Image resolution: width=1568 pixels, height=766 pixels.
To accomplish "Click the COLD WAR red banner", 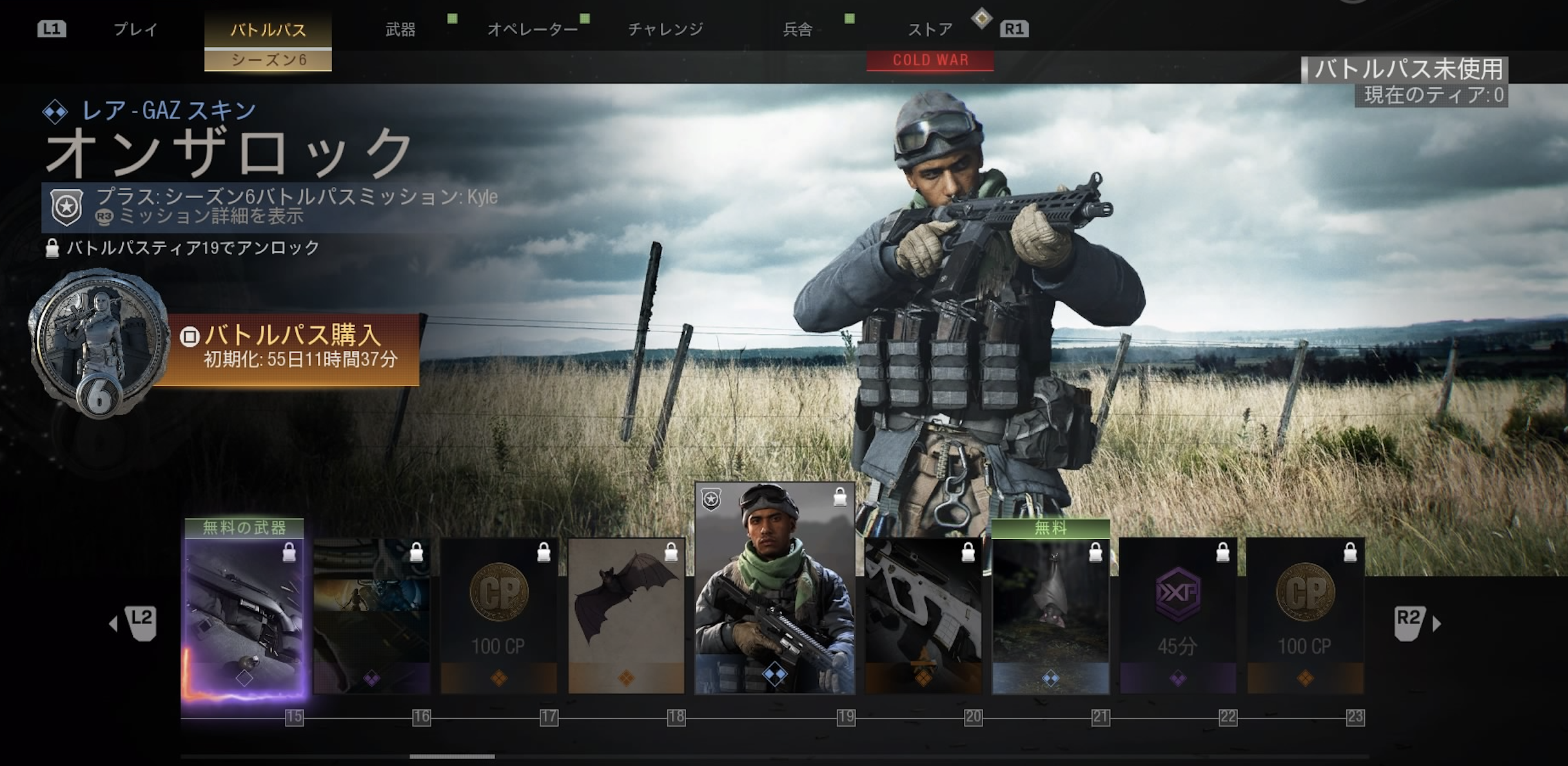I will [930, 60].
